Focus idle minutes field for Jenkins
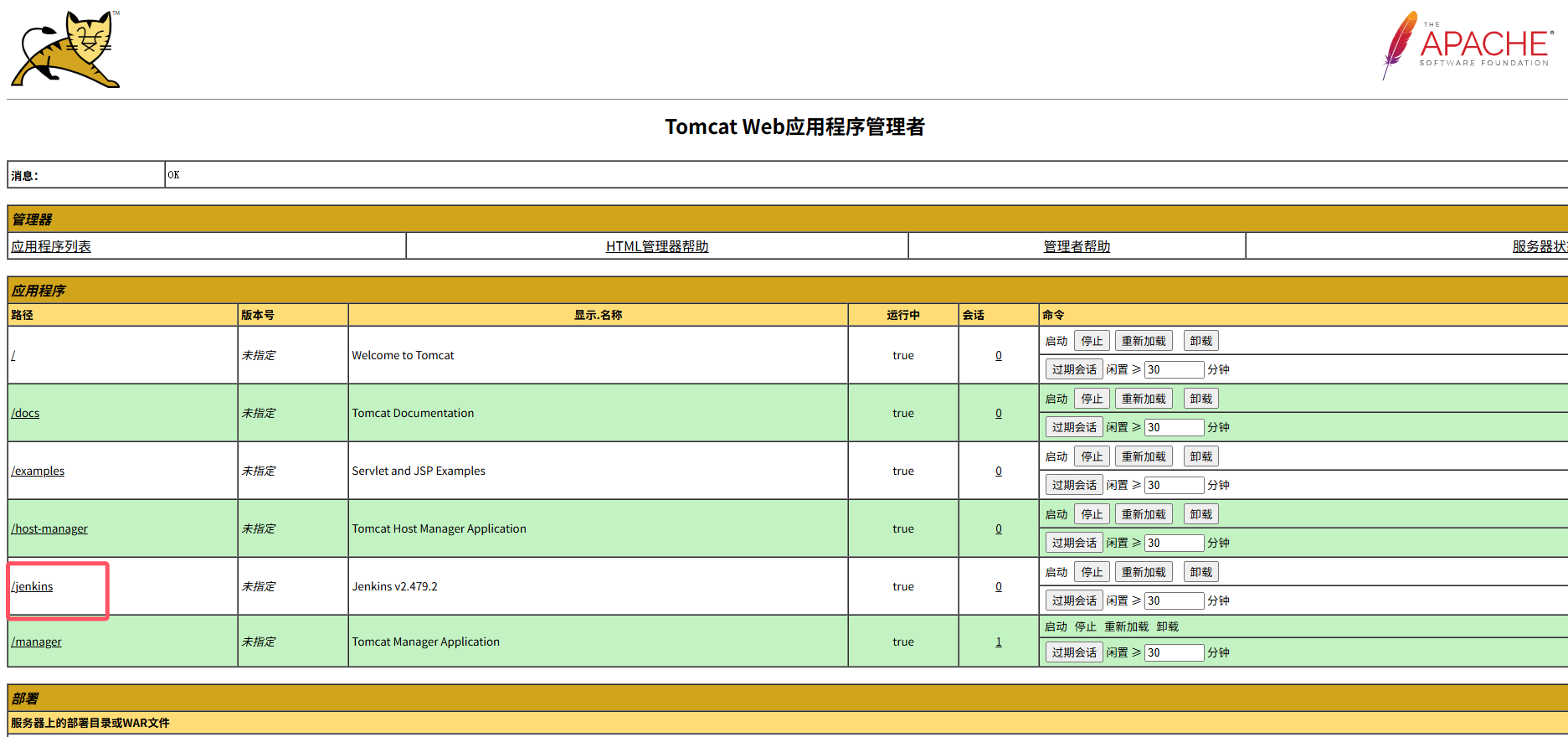1568x737 pixels. (1175, 600)
